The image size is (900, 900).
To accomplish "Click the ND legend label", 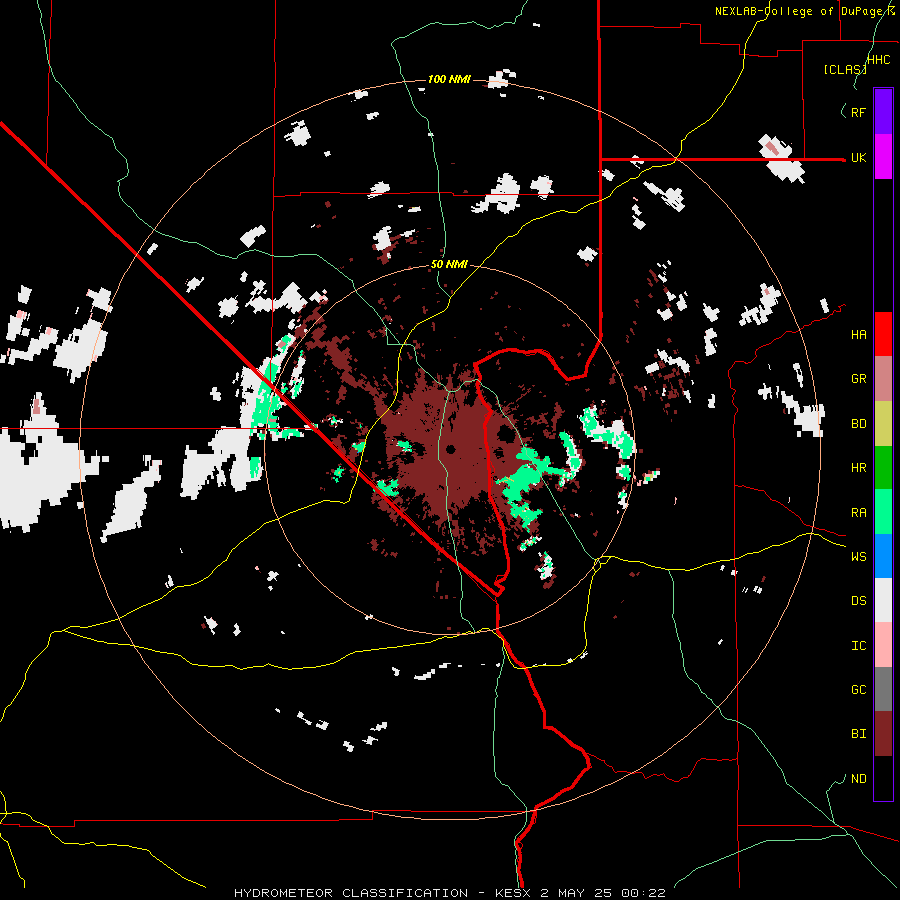I will point(858,779).
